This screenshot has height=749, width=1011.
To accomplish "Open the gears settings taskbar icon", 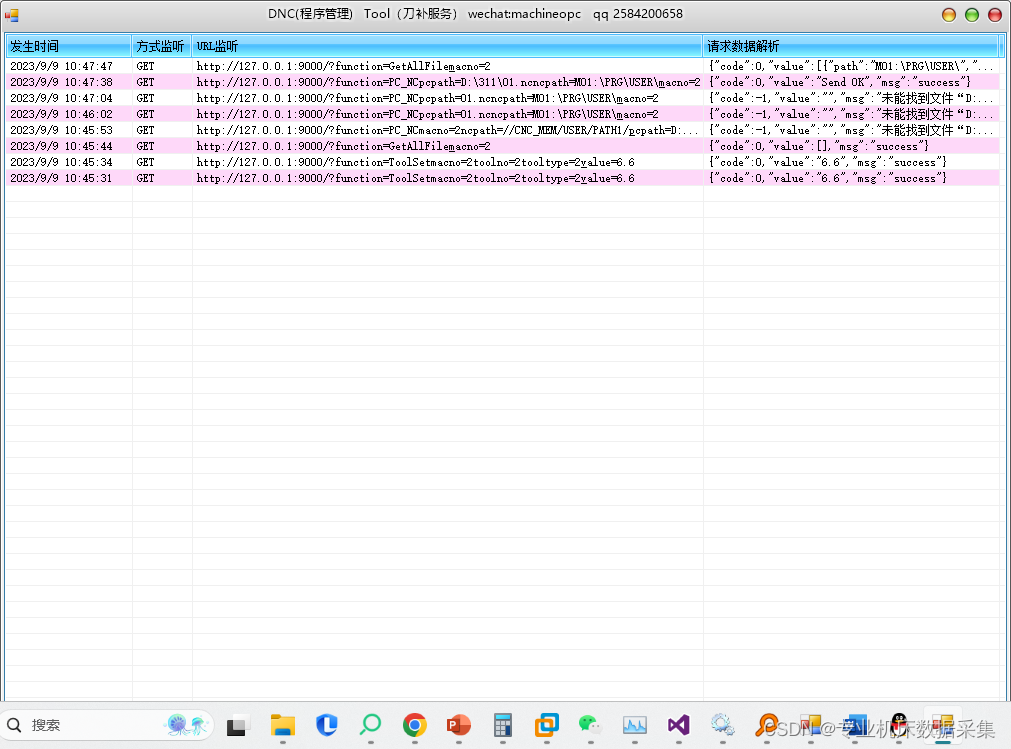I will coord(722,725).
